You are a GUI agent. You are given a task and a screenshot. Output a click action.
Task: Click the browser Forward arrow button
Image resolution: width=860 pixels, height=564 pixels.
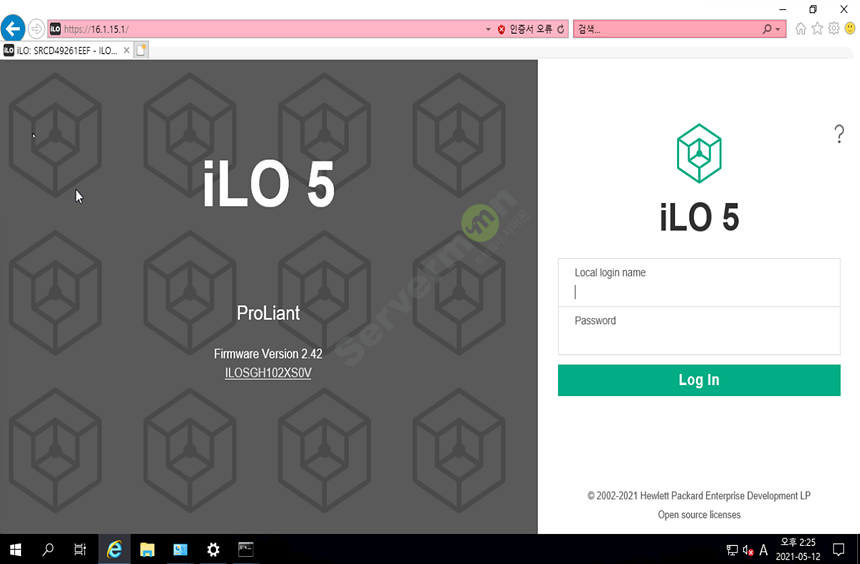coord(36,29)
